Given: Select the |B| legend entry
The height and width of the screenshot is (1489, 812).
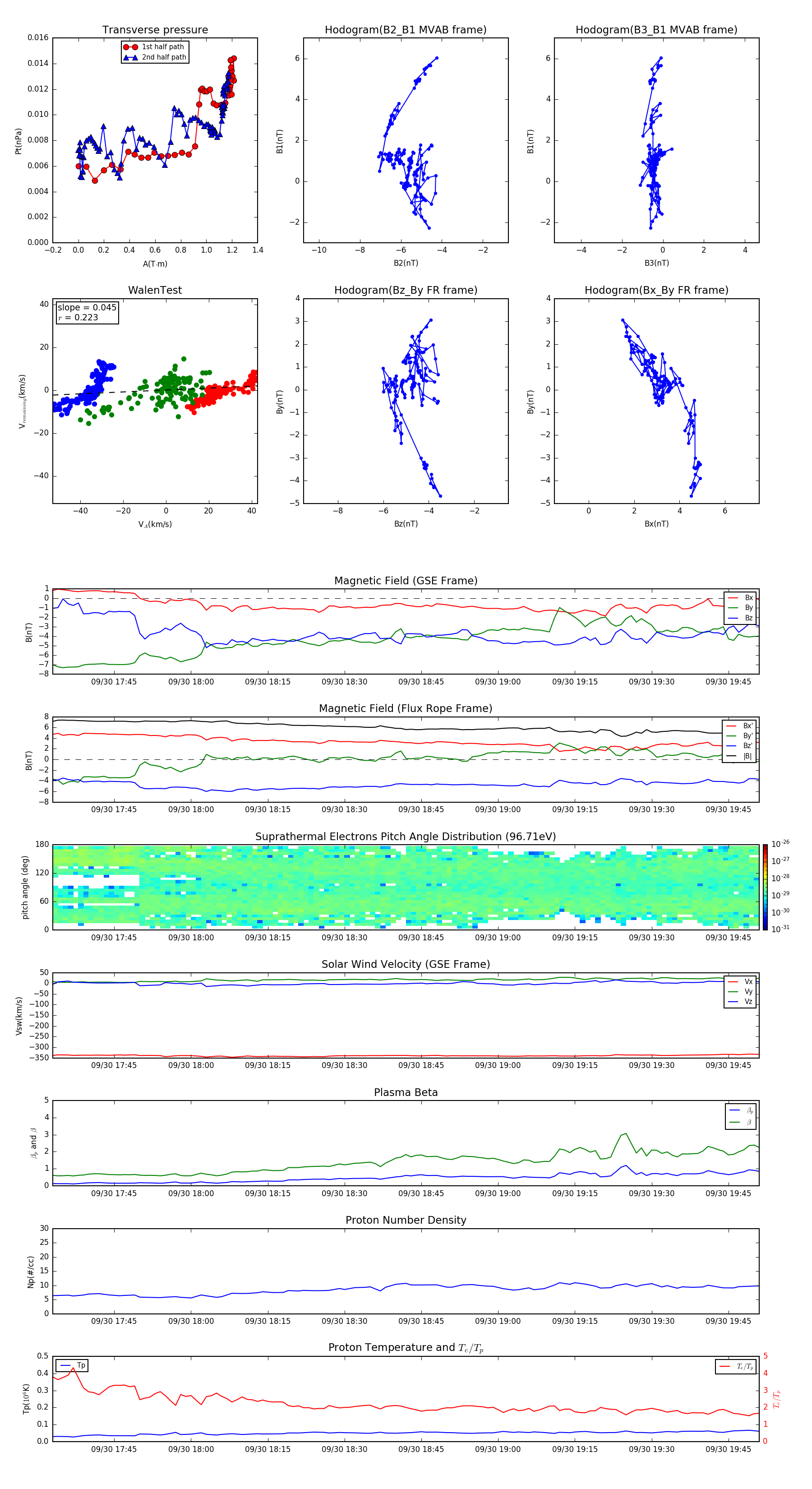Looking at the screenshot, I should [739, 756].
